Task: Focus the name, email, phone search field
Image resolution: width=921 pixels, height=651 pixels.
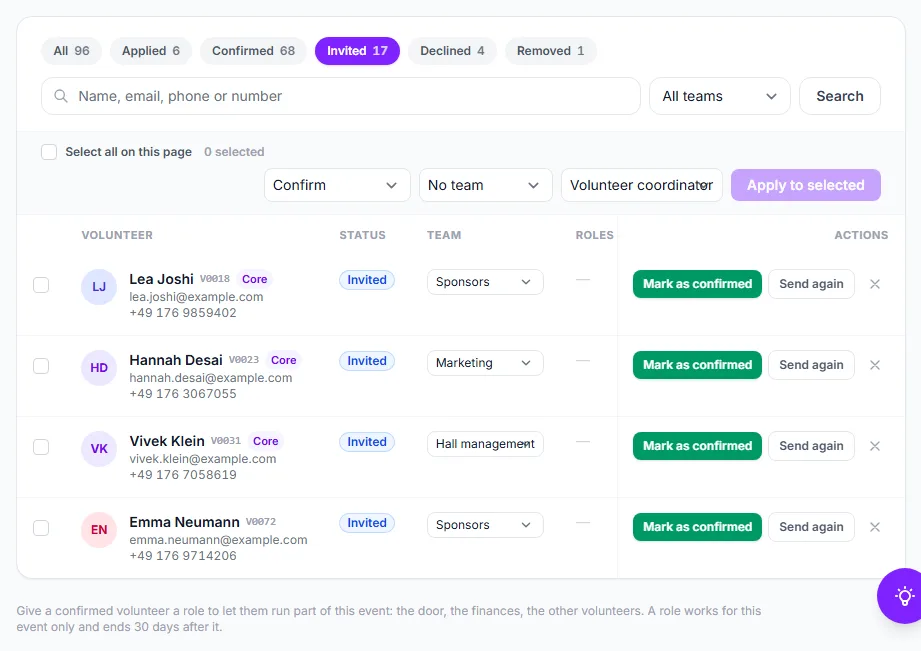Action: 341,96
